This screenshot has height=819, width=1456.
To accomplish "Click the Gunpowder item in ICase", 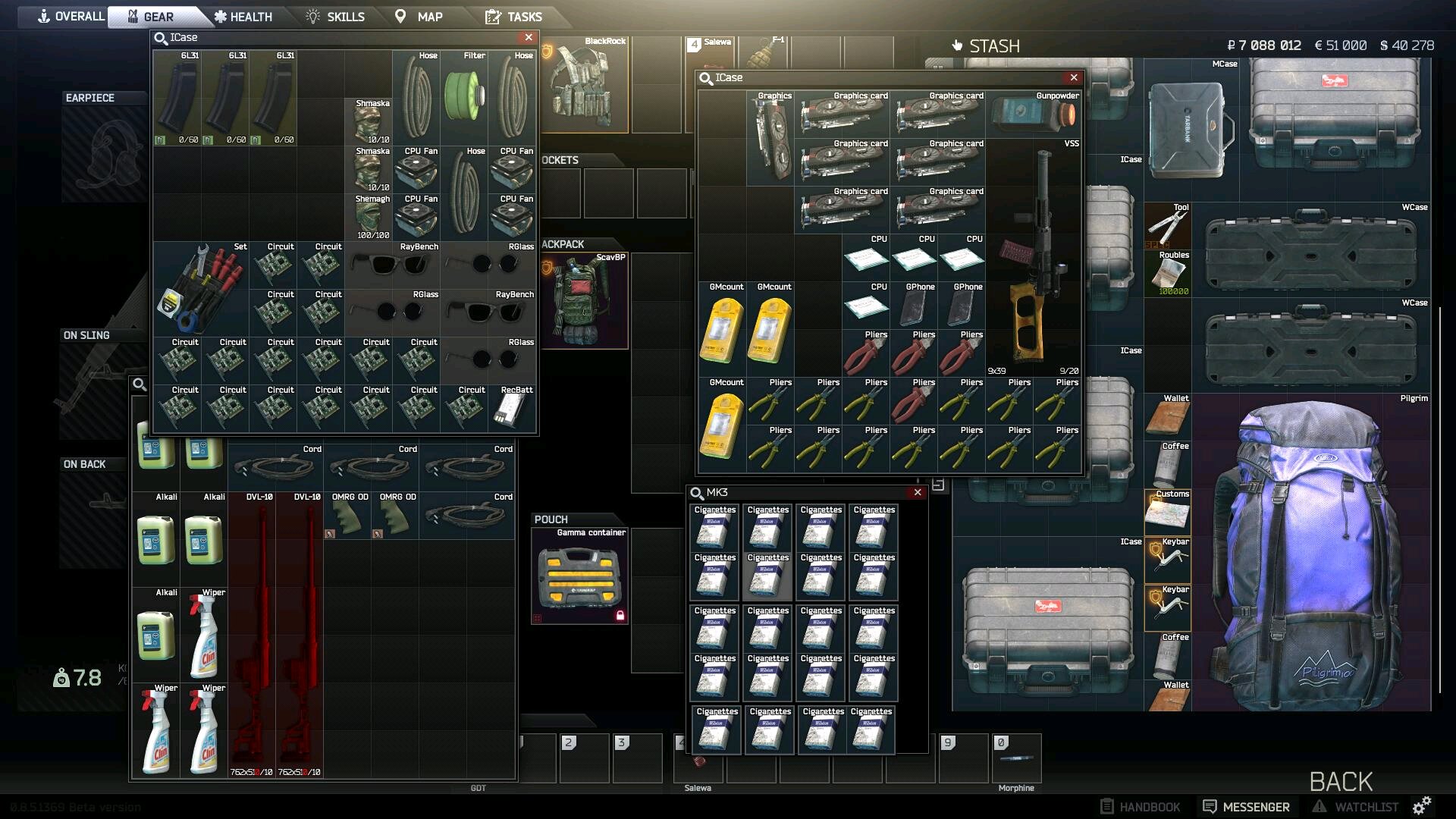I will point(1033,114).
